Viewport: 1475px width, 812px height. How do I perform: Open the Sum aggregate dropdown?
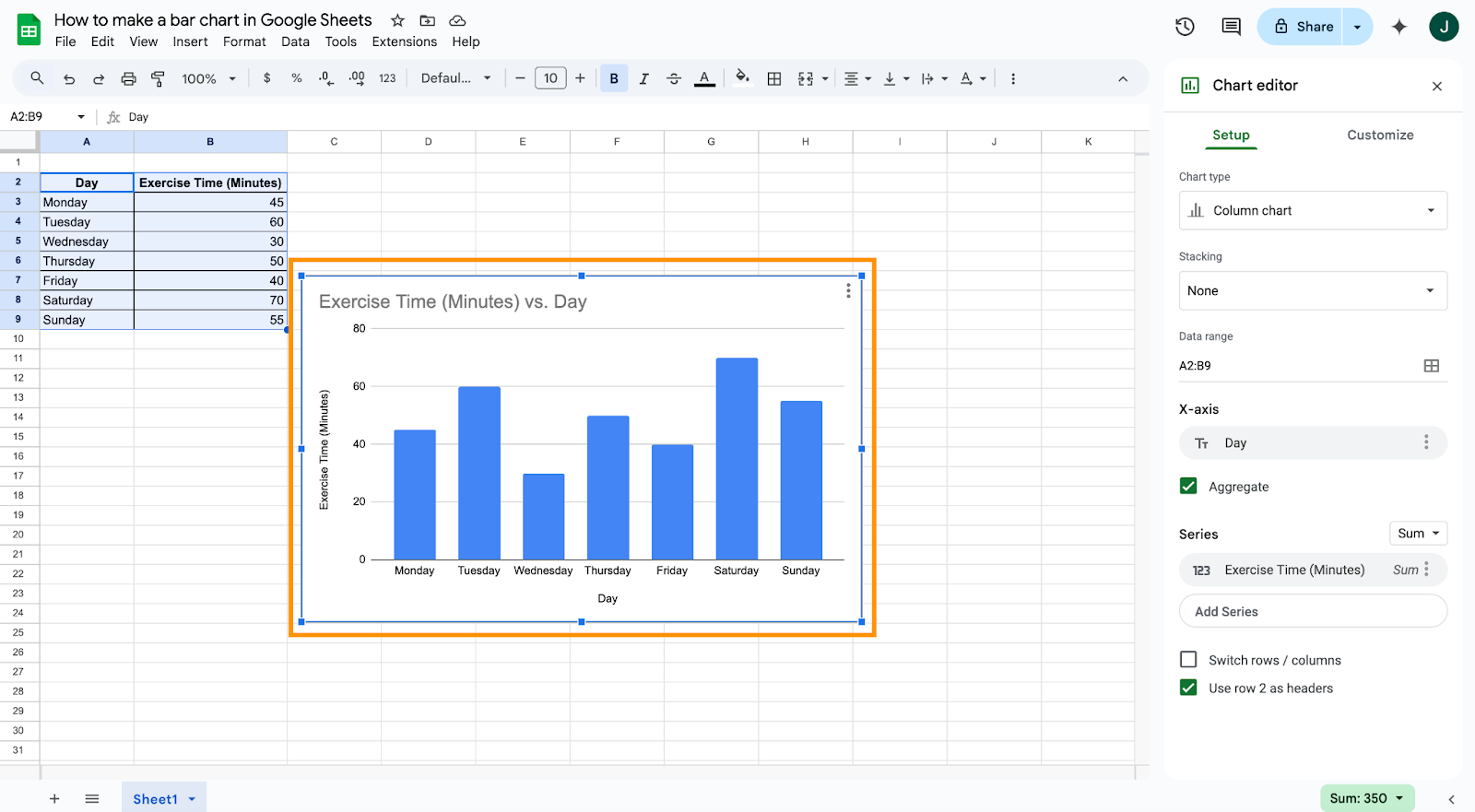1418,533
